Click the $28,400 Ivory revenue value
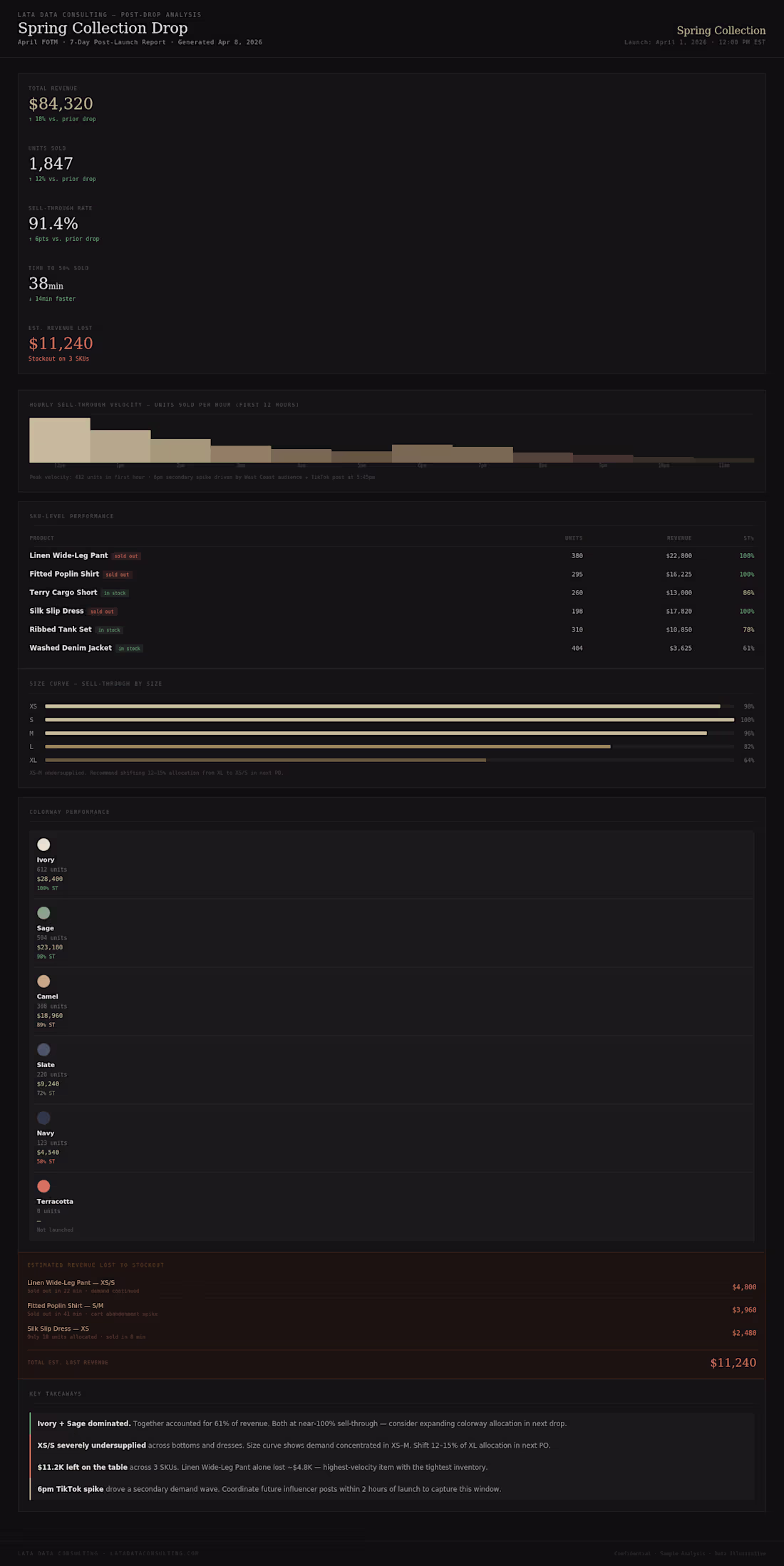This screenshot has width=784, height=1566. click(50, 879)
